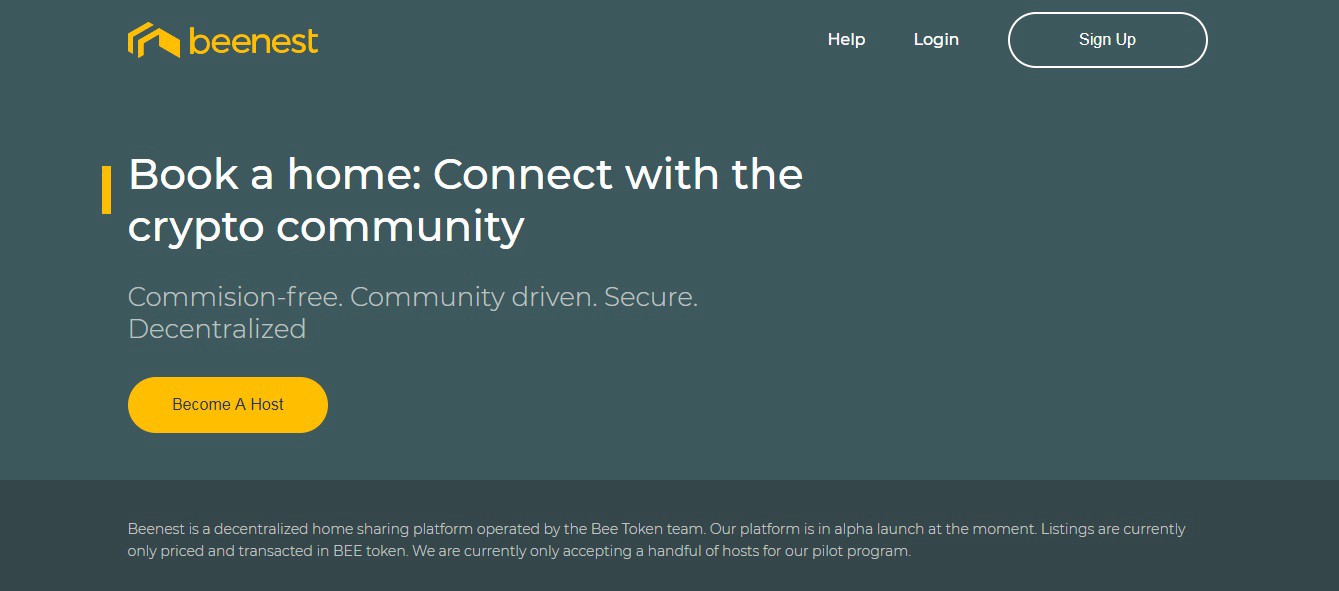The height and width of the screenshot is (591, 1339).
Task: Click "Connect with the" in the heading
Action: coord(618,175)
